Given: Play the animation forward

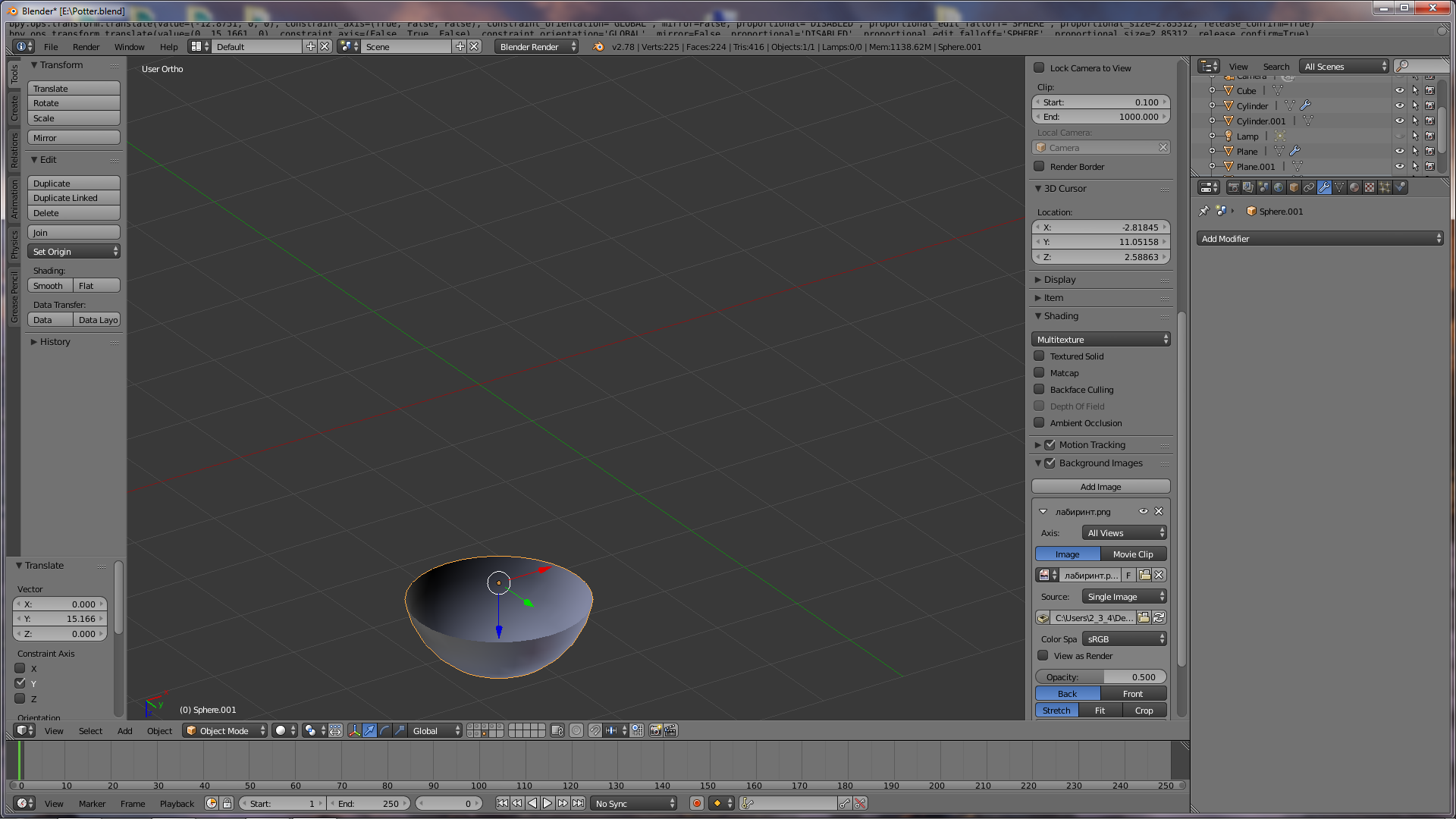Looking at the screenshot, I should [548, 803].
